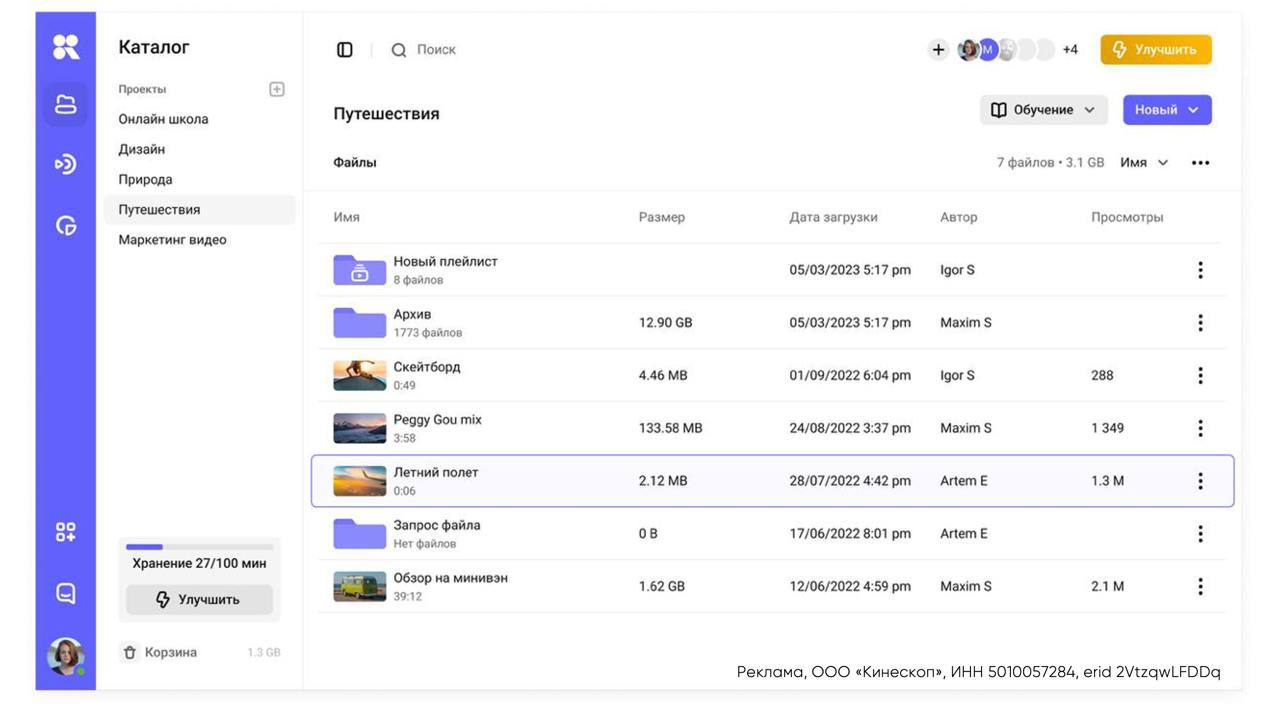The width and height of the screenshot is (1280, 720).
Task: Open the analytics icon in sidebar
Action: [66, 227]
